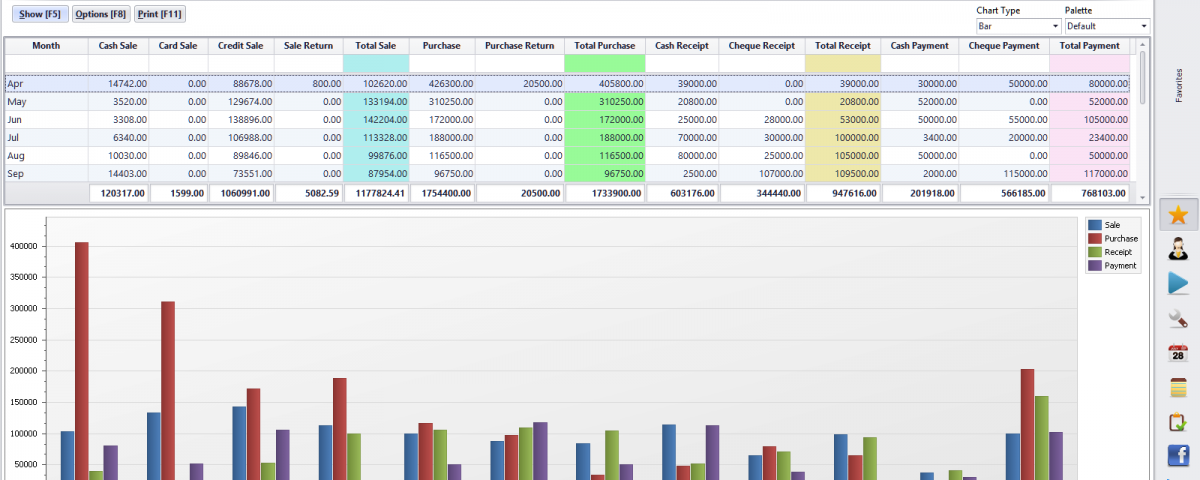Toggle the Sale series in chart legend

click(x=1112, y=225)
